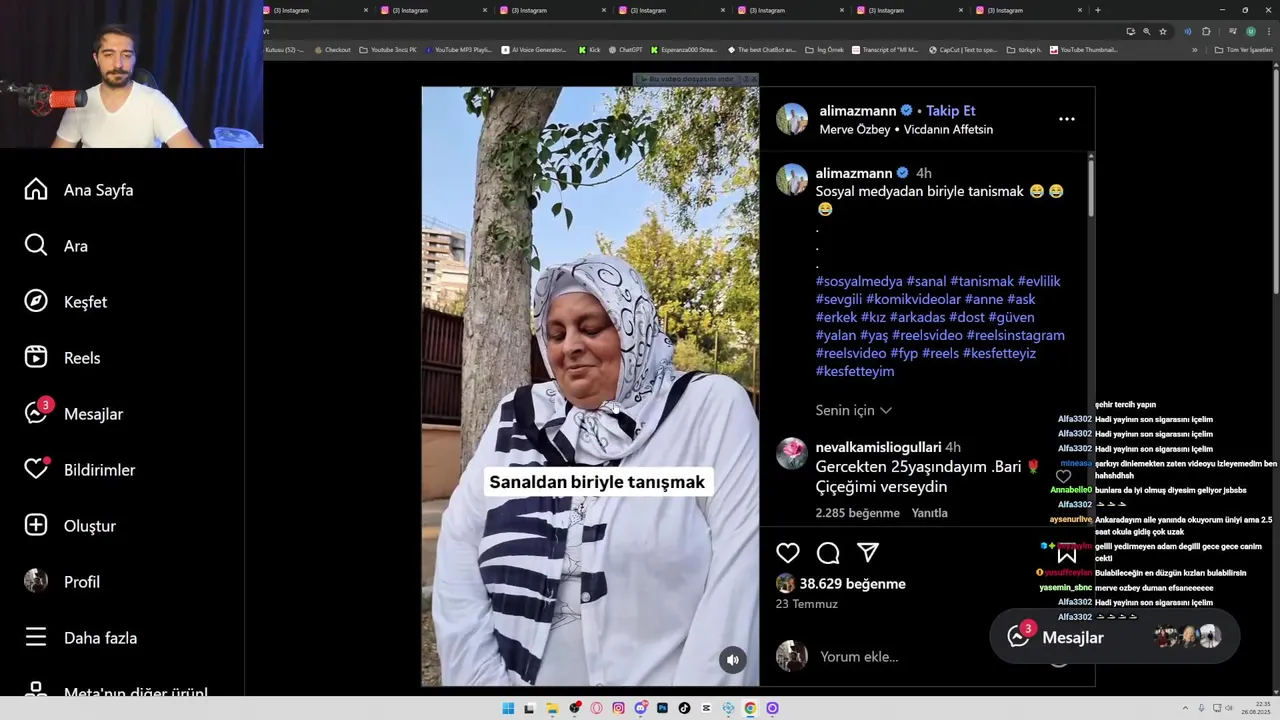Go to Ana Sayfa in Instagram sidebar
The image size is (1280, 720).
[x=79, y=190]
